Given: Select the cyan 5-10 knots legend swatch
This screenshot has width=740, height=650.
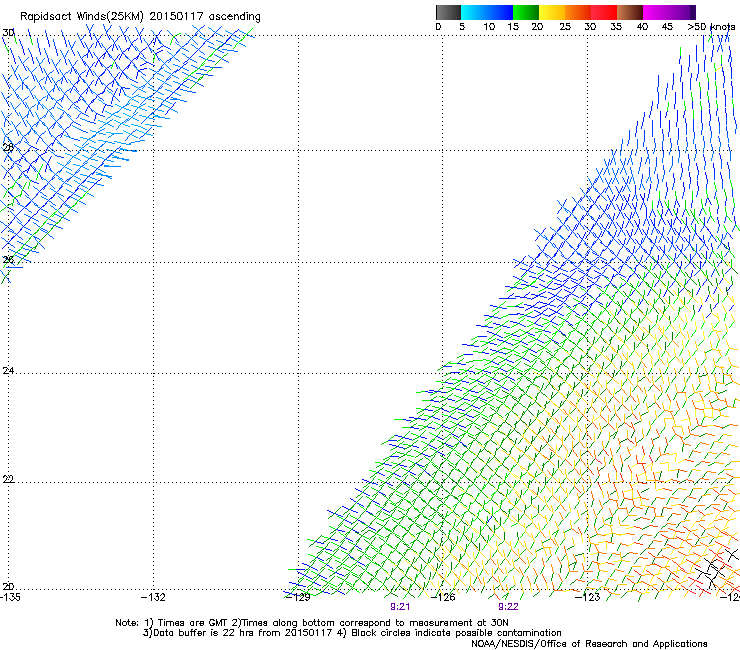Looking at the screenshot, I should point(474,12).
